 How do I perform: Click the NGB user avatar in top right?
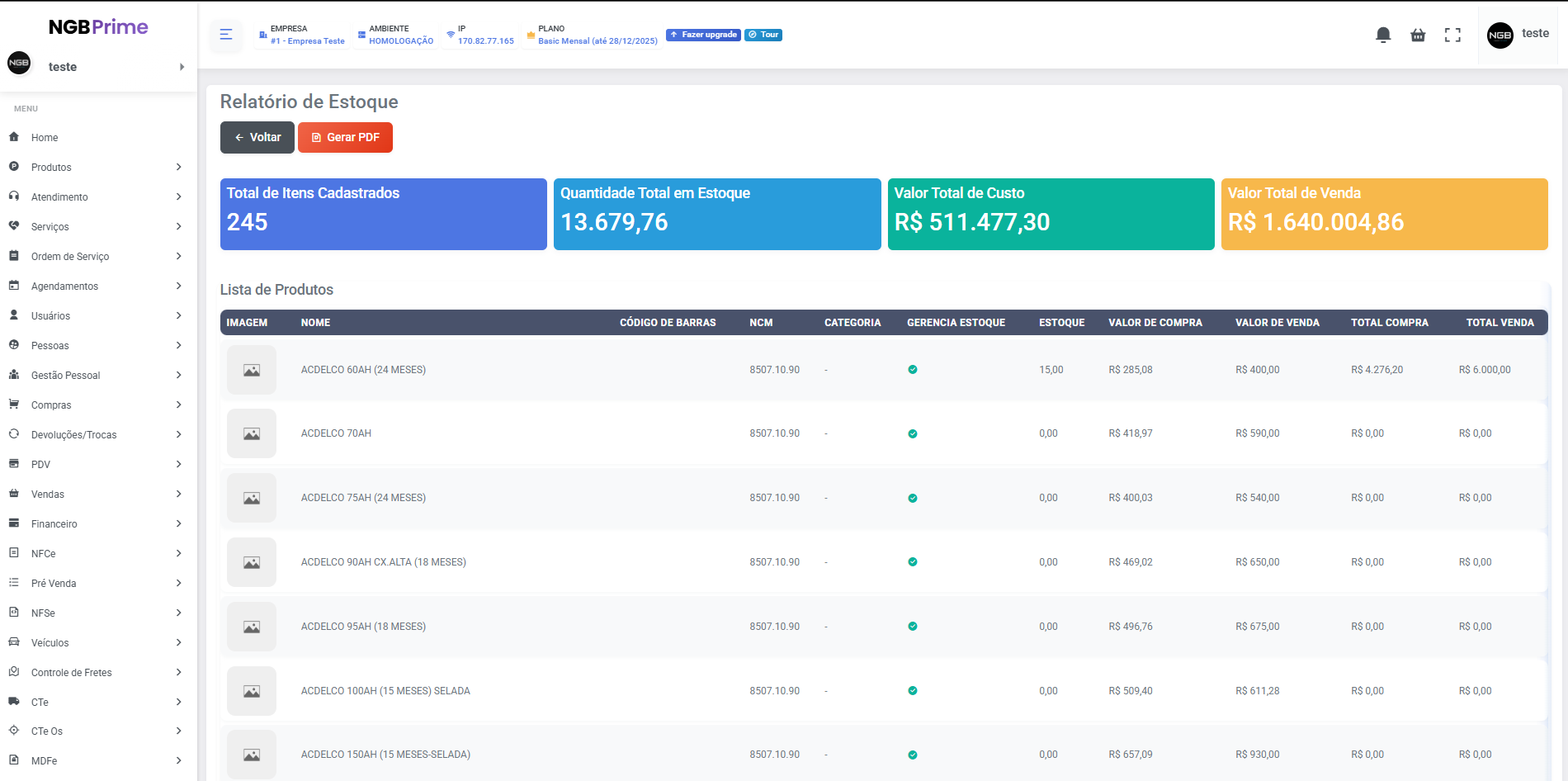point(1500,35)
